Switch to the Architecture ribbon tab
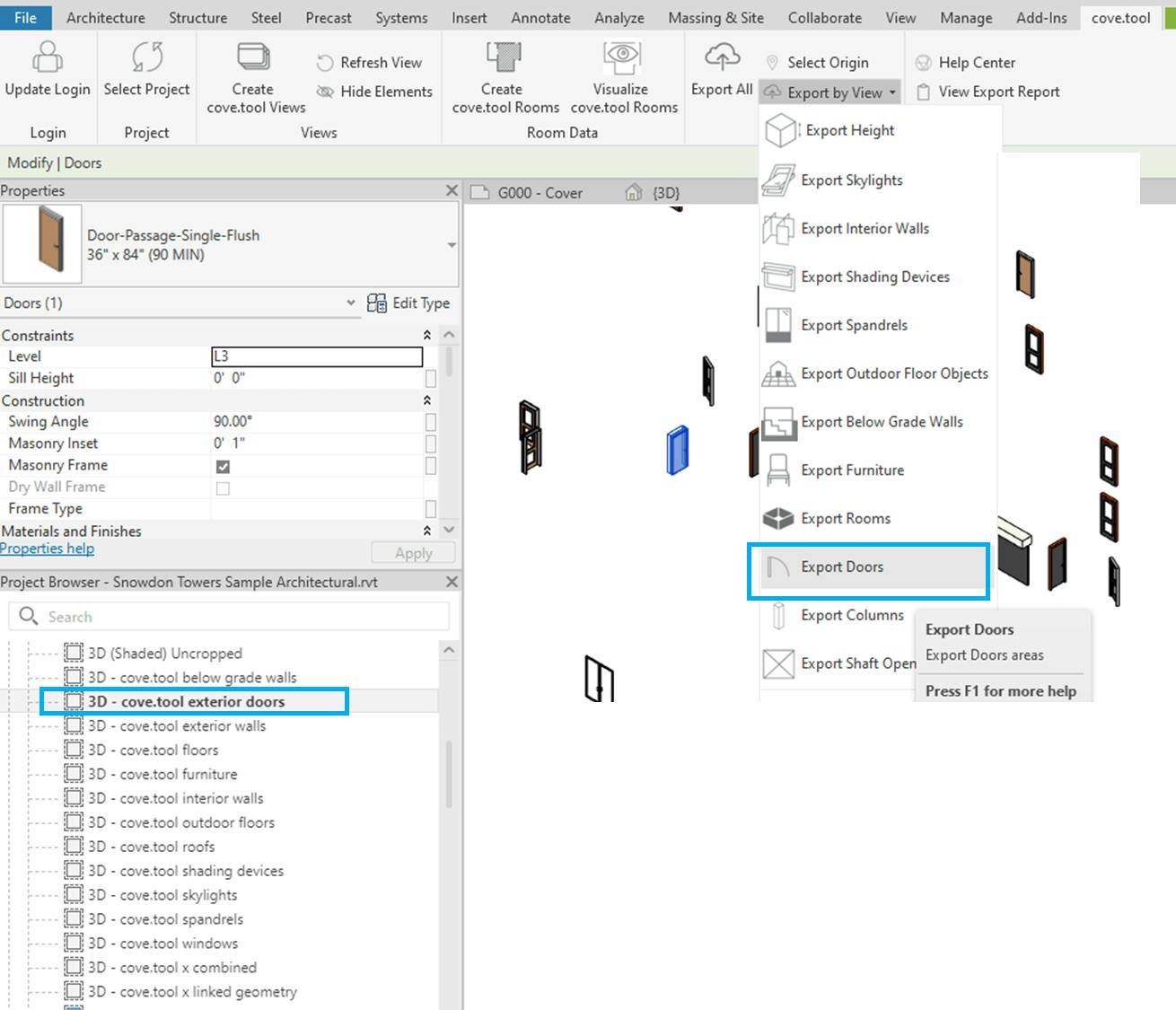This screenshot has width=1176, height=1010. coord(105,17)
